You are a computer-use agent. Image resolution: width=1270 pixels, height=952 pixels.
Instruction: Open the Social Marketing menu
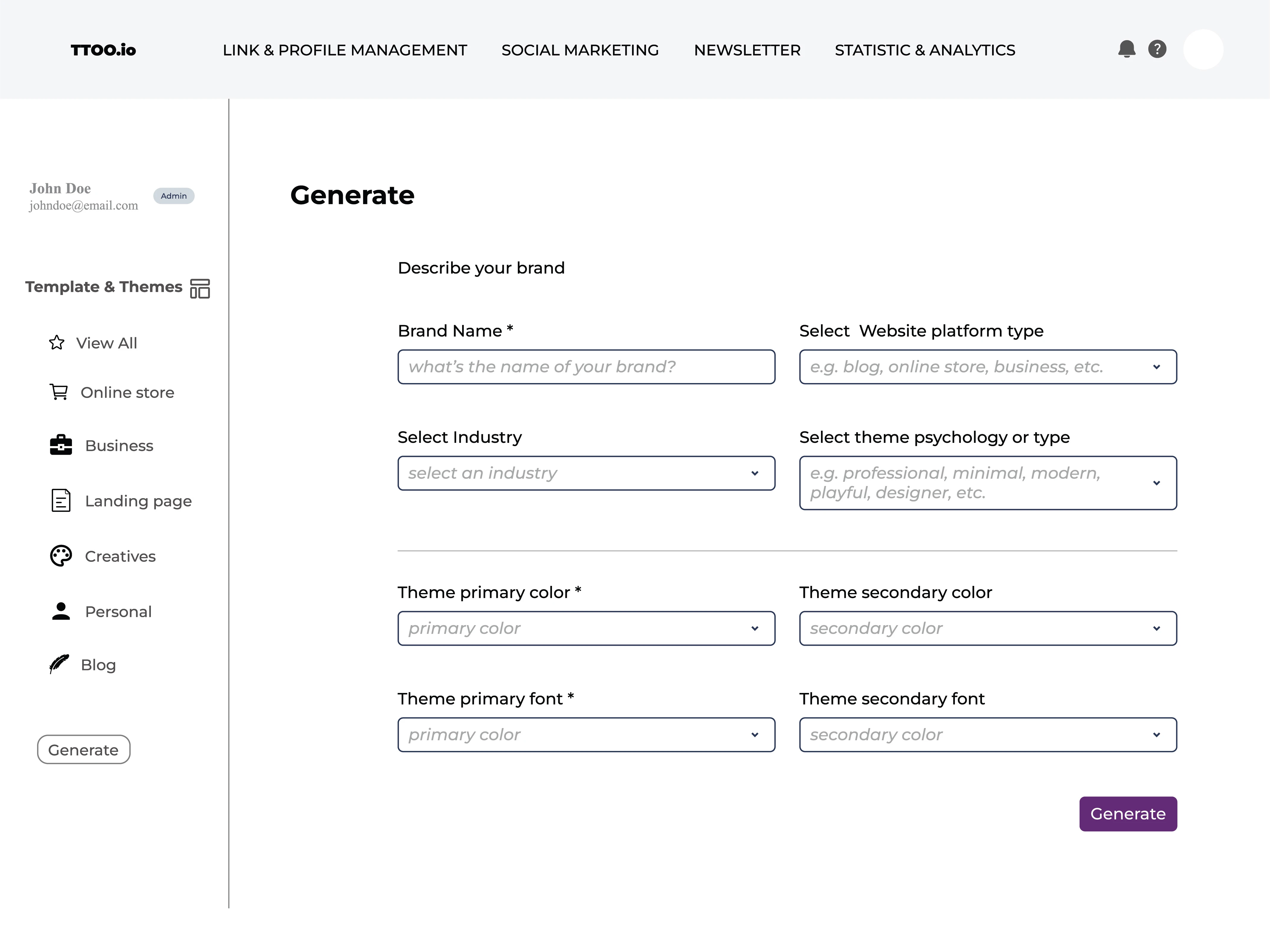580,51
